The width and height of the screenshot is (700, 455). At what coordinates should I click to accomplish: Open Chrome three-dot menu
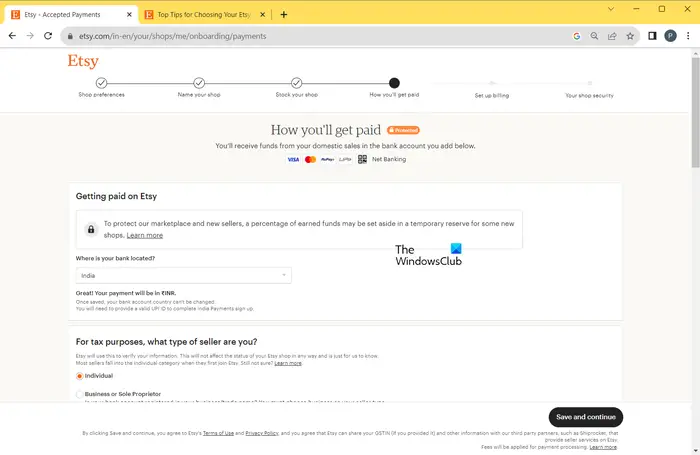[688, 36]
